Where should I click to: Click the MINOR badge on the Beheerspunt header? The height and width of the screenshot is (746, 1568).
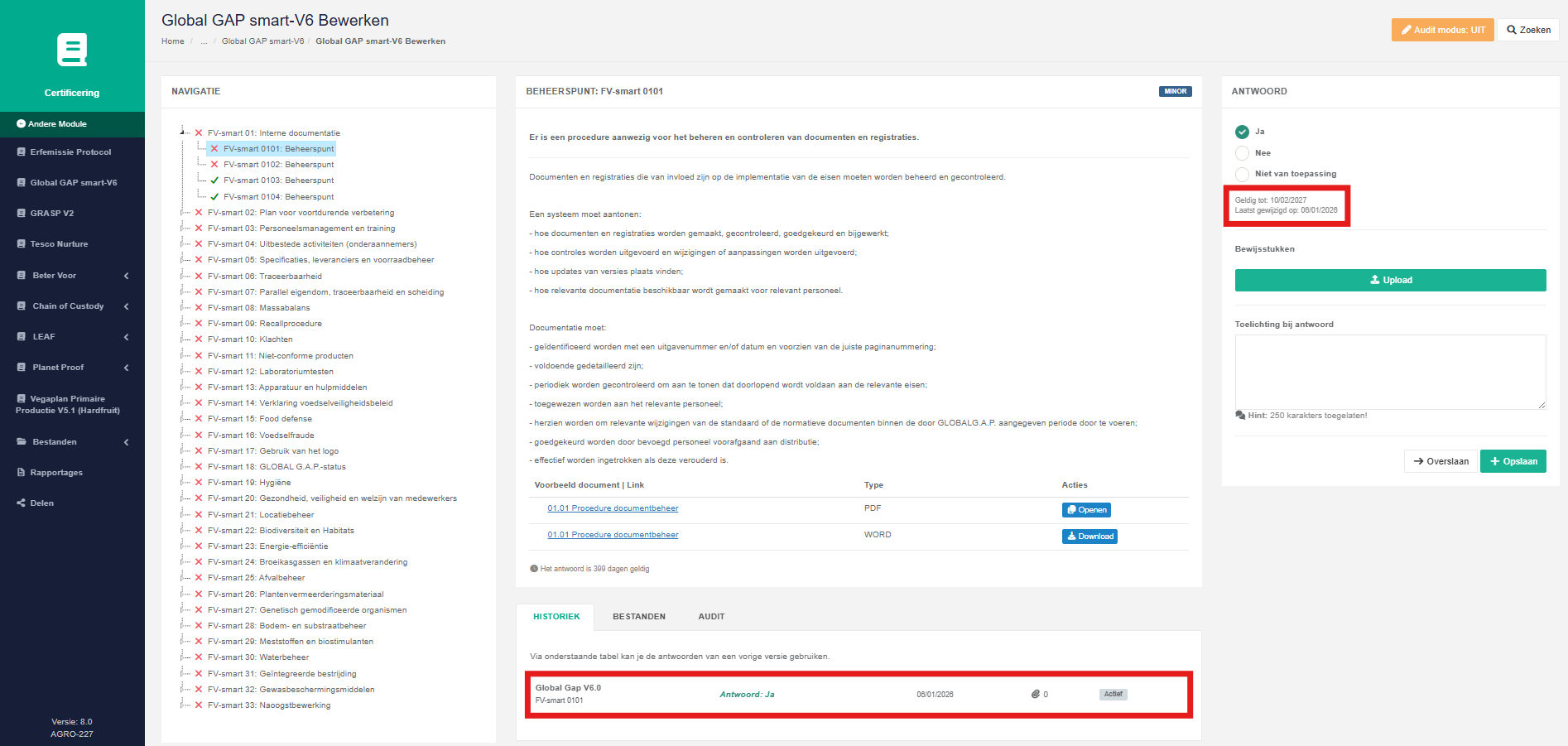1176,92
